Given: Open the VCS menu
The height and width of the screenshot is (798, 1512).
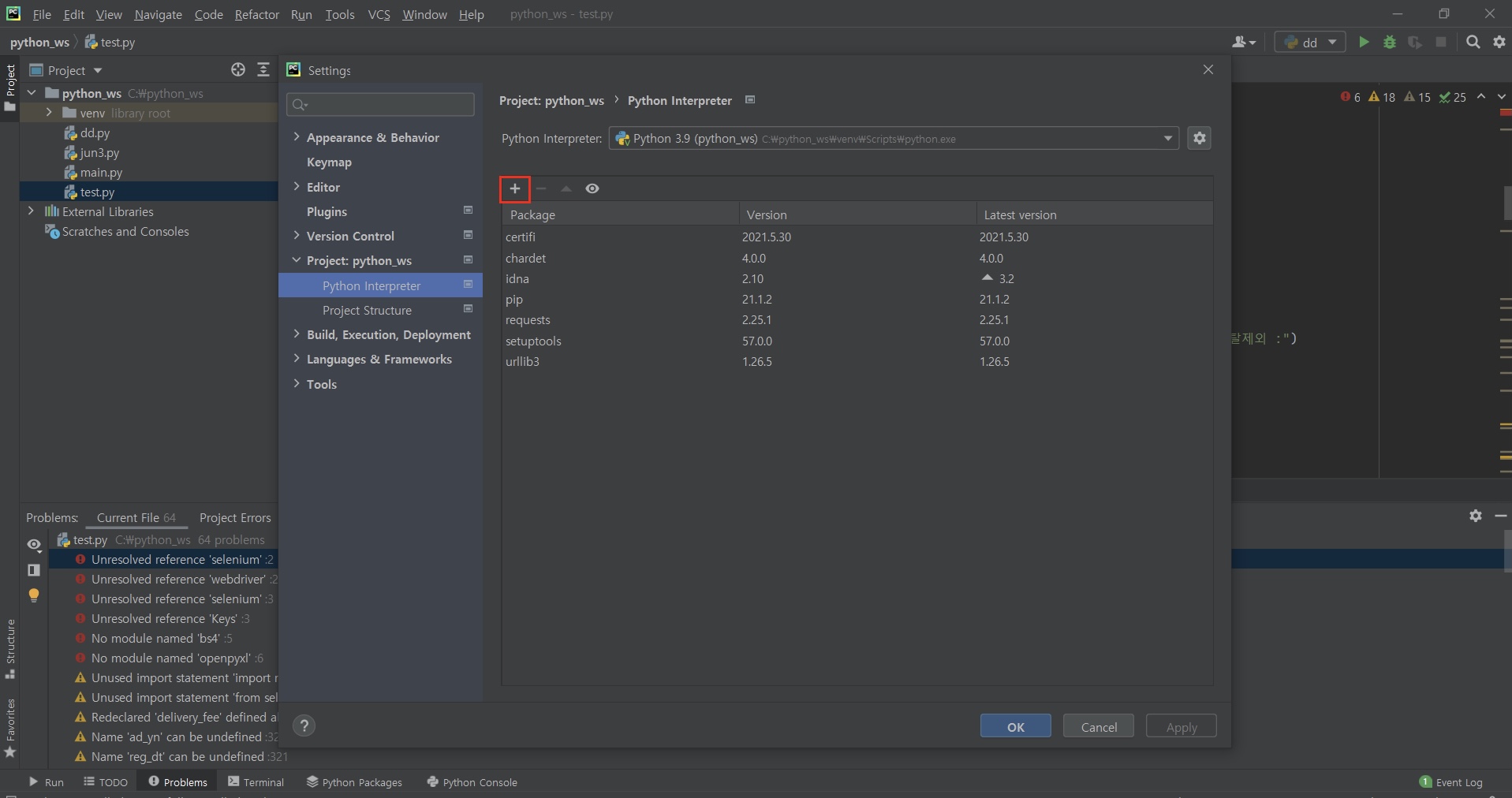Looking at the screenshot, I should 379,14.
